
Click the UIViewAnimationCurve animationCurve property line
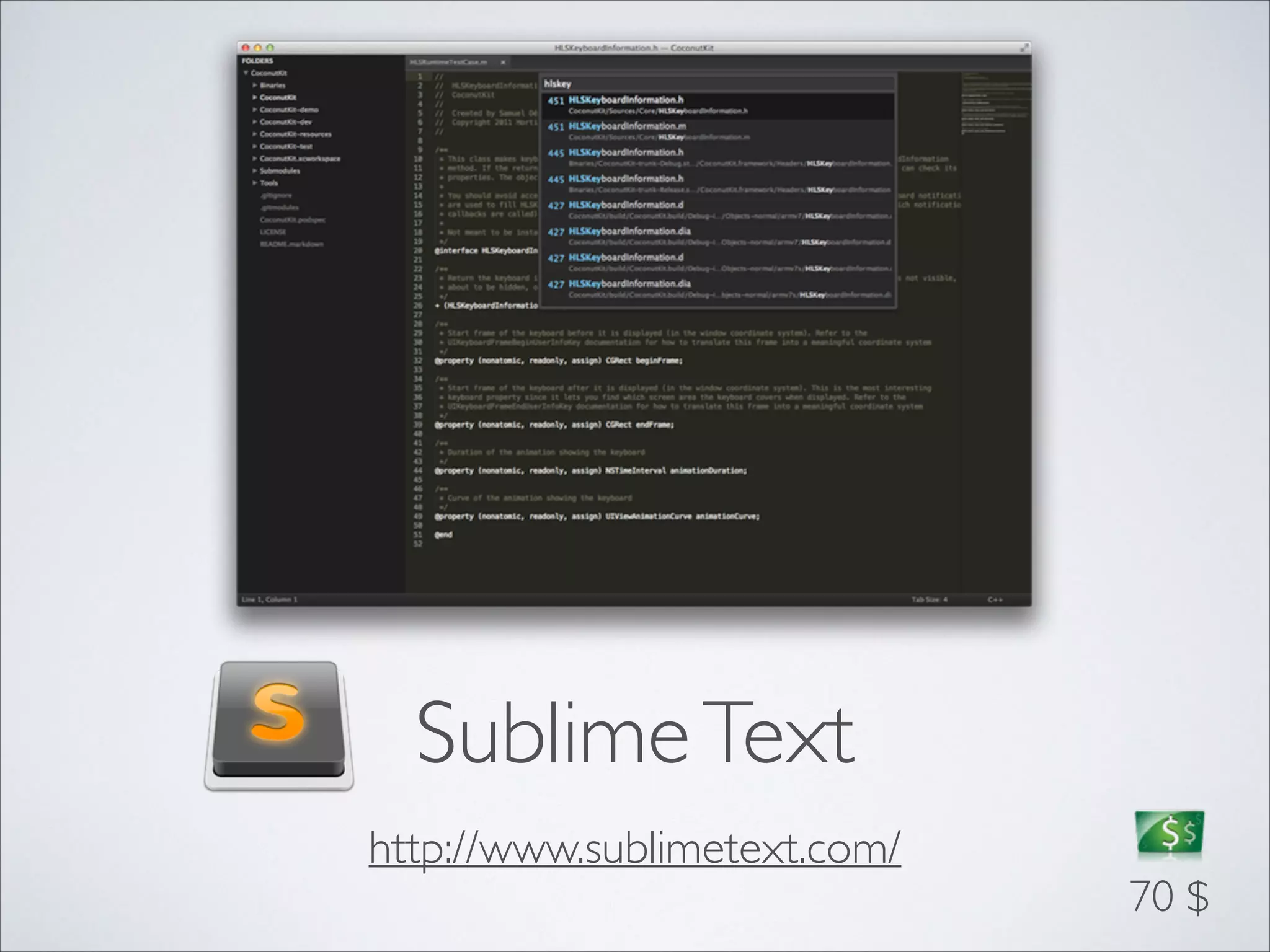[597, 516]
